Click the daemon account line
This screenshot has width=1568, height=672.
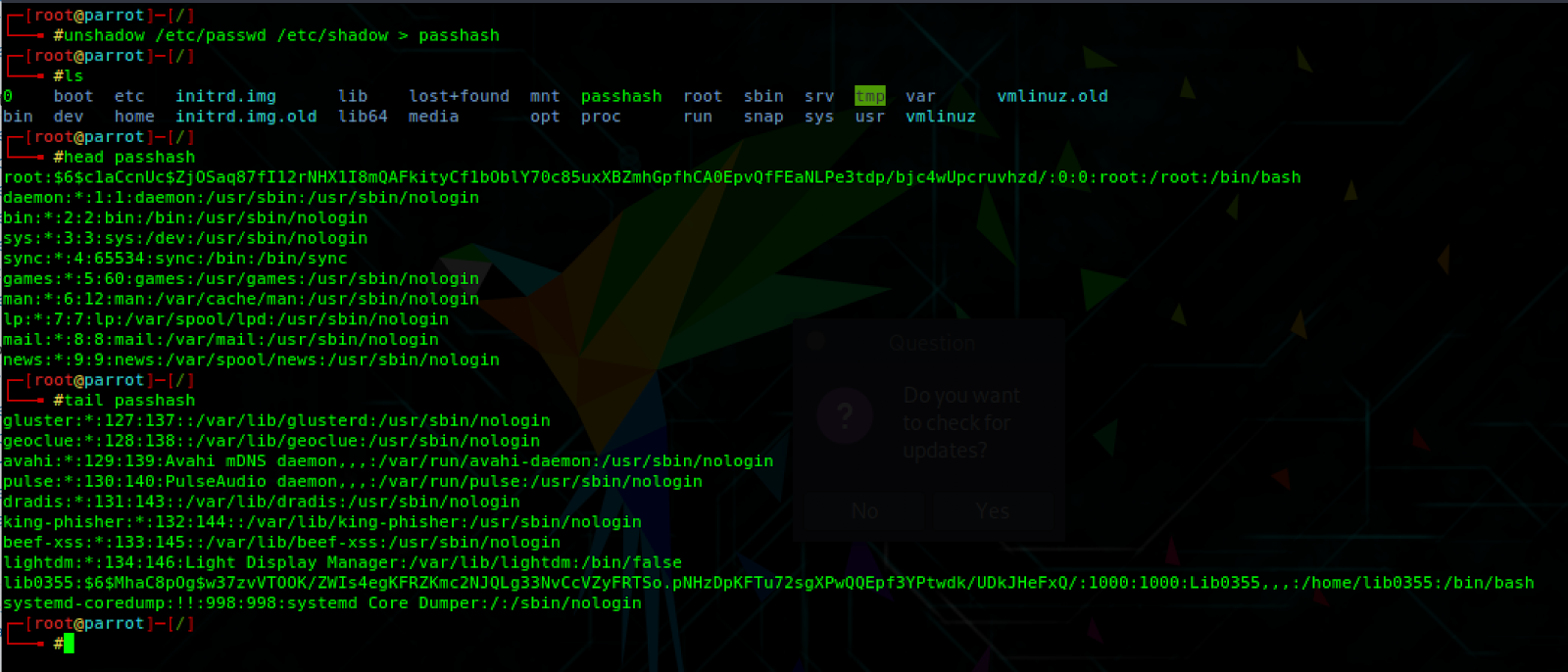tap(241, 198)
